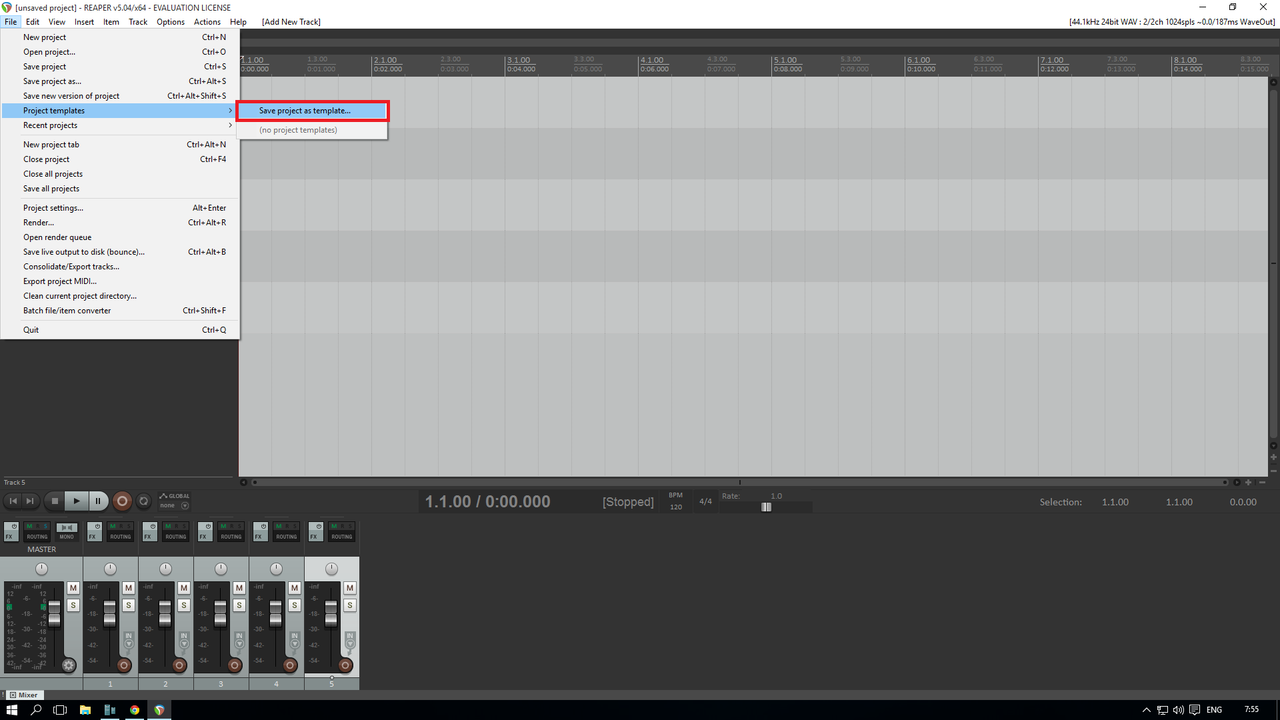1280x720 pixels.
Task: Open the Options menu in menu bar
Action: [170, 21]
